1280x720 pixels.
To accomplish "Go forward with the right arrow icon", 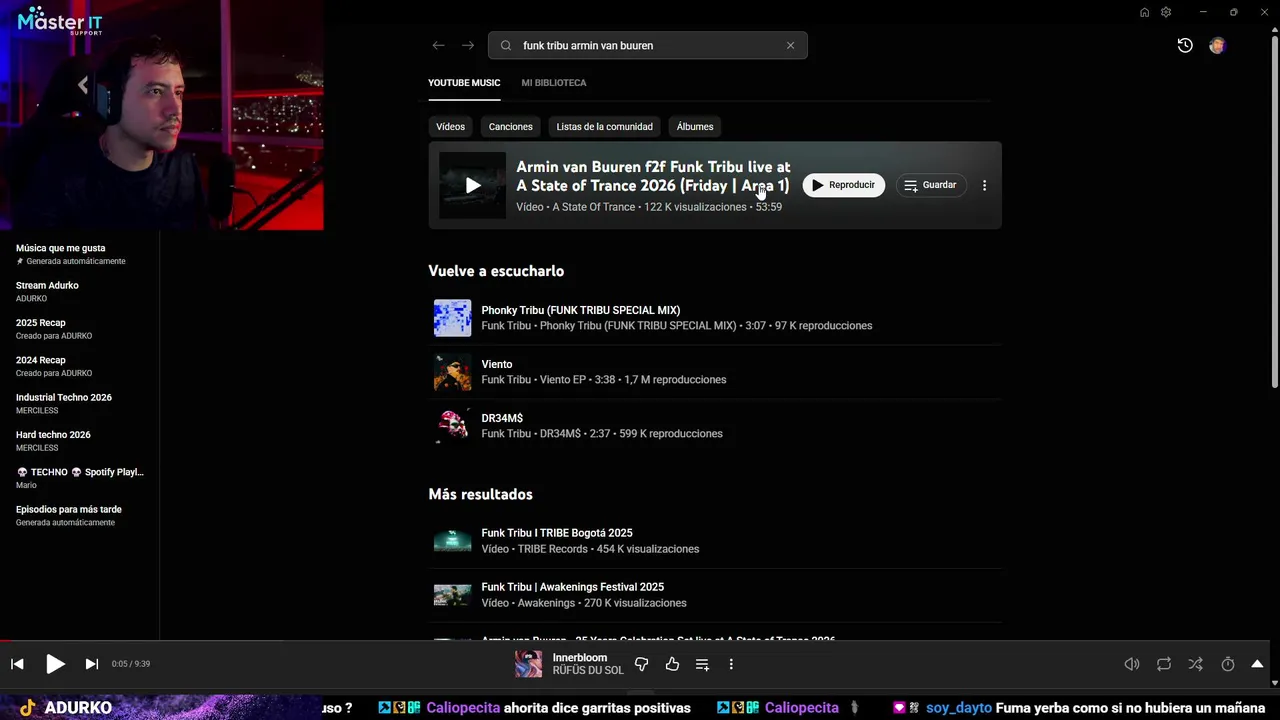I will [468, 45].
